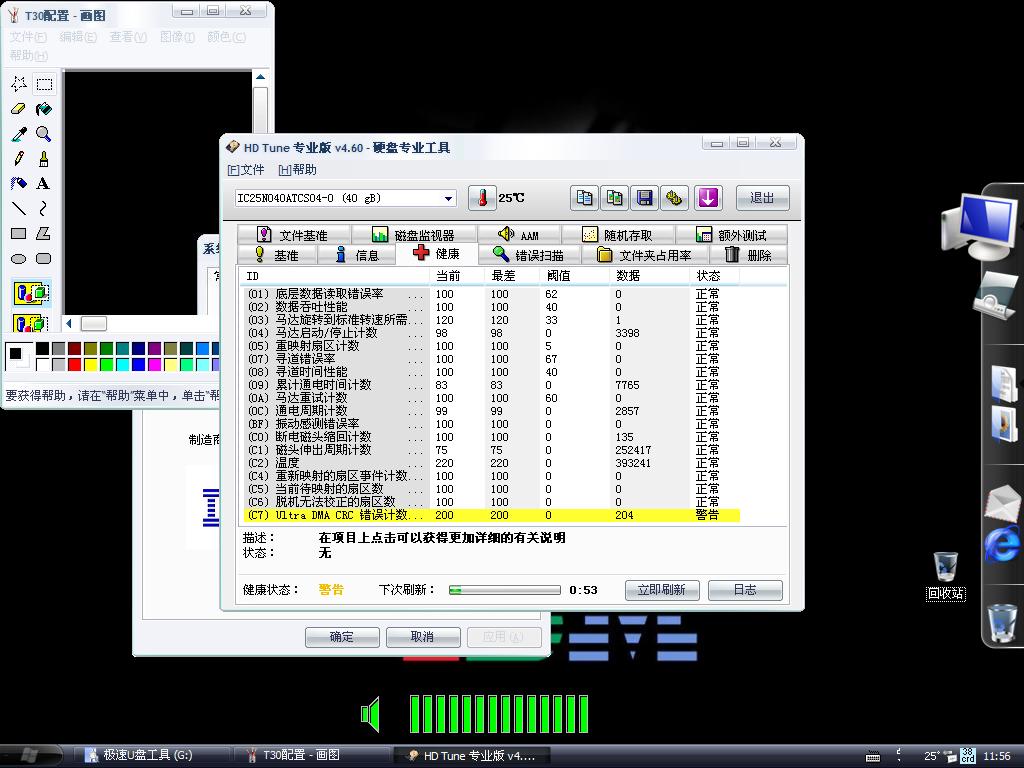Copy disk info text to clipboard in HD Tune
The width and height of the screenshot is (1024, 768).
click(583, 197)
